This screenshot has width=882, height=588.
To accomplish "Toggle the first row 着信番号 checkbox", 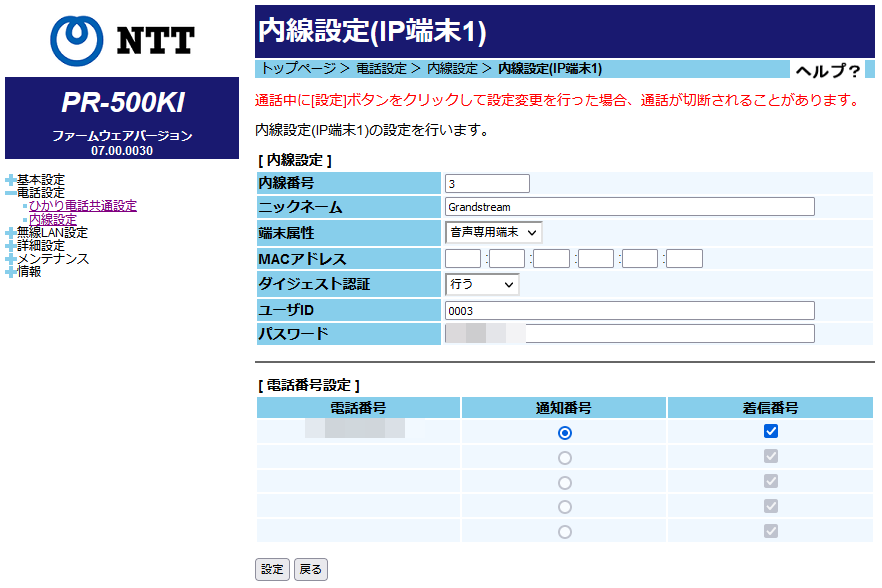I will click(x=770, y=432).
